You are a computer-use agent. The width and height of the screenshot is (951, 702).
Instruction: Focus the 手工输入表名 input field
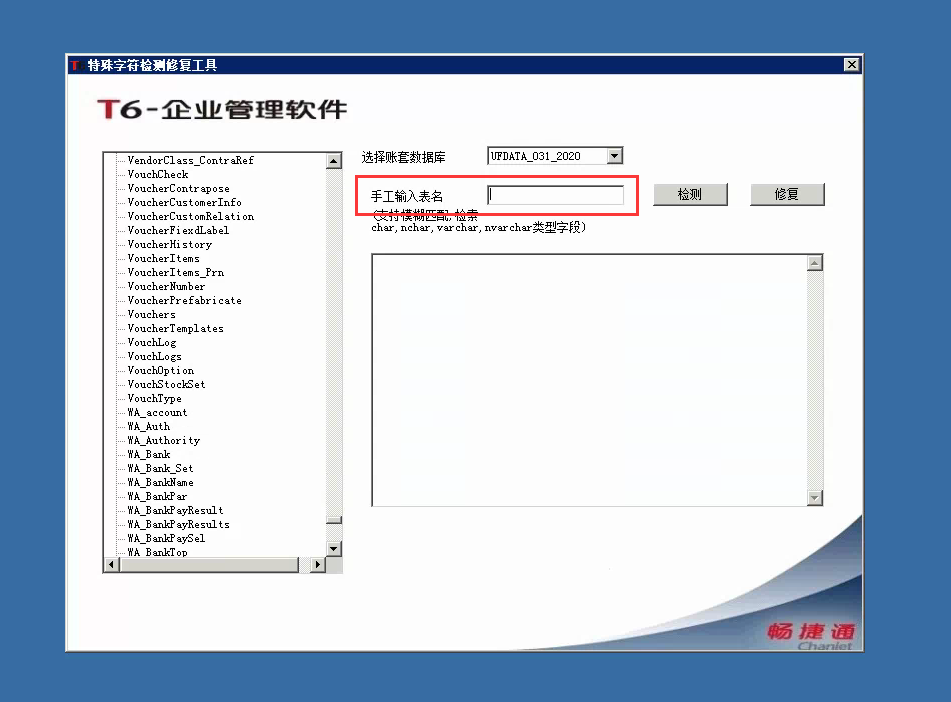556,195
